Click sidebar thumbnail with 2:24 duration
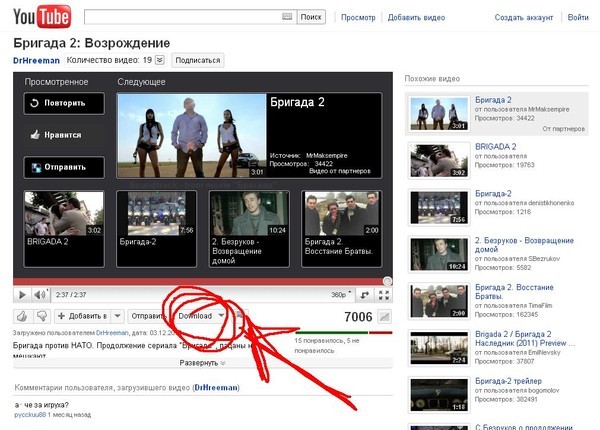 (x=439, y=348)
